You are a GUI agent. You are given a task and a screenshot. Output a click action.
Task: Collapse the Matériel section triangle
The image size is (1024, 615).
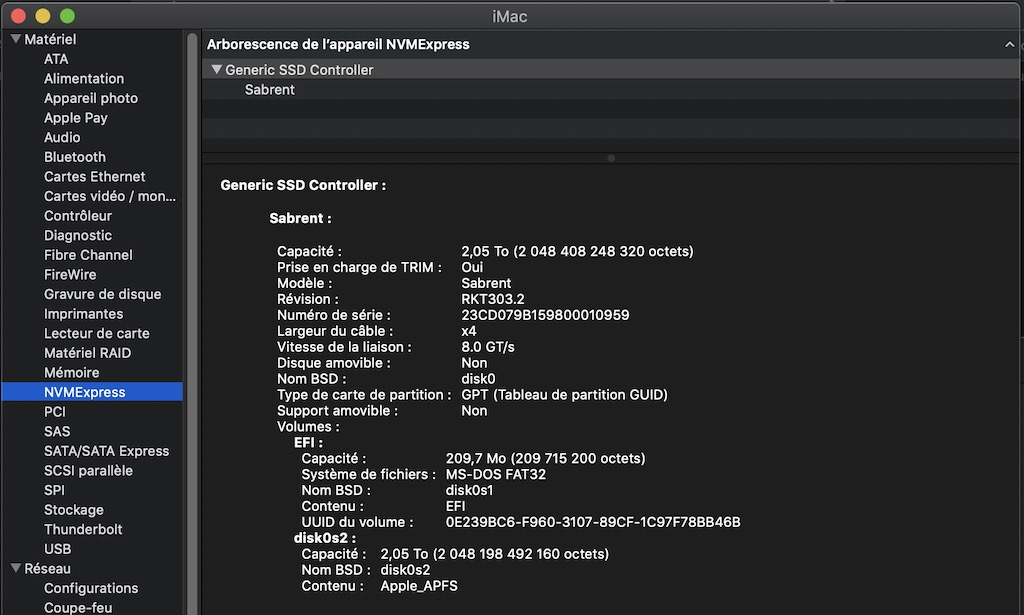click(x=16, y=40)
